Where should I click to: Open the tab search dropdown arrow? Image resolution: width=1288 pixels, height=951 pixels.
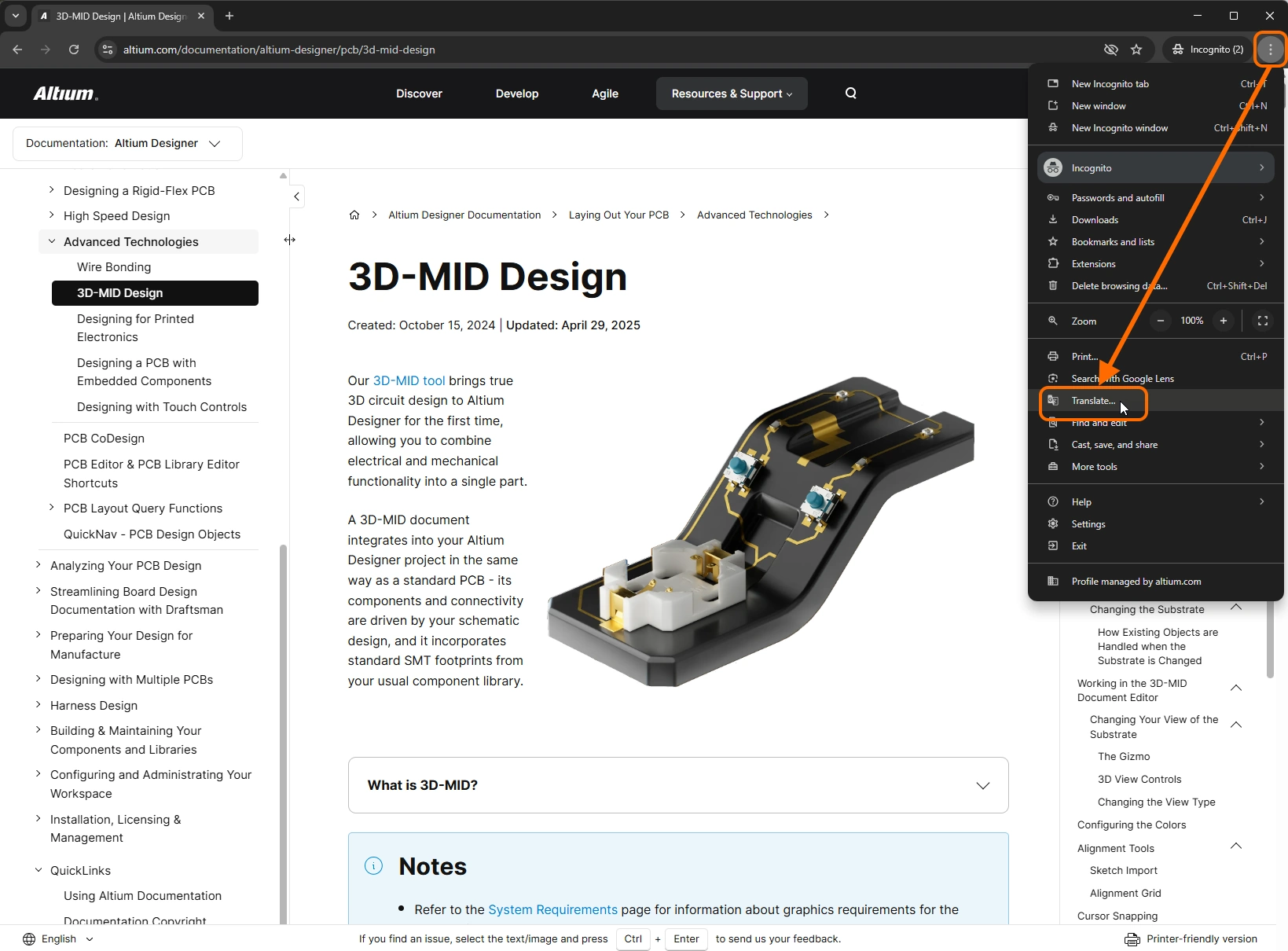point(15,16)
